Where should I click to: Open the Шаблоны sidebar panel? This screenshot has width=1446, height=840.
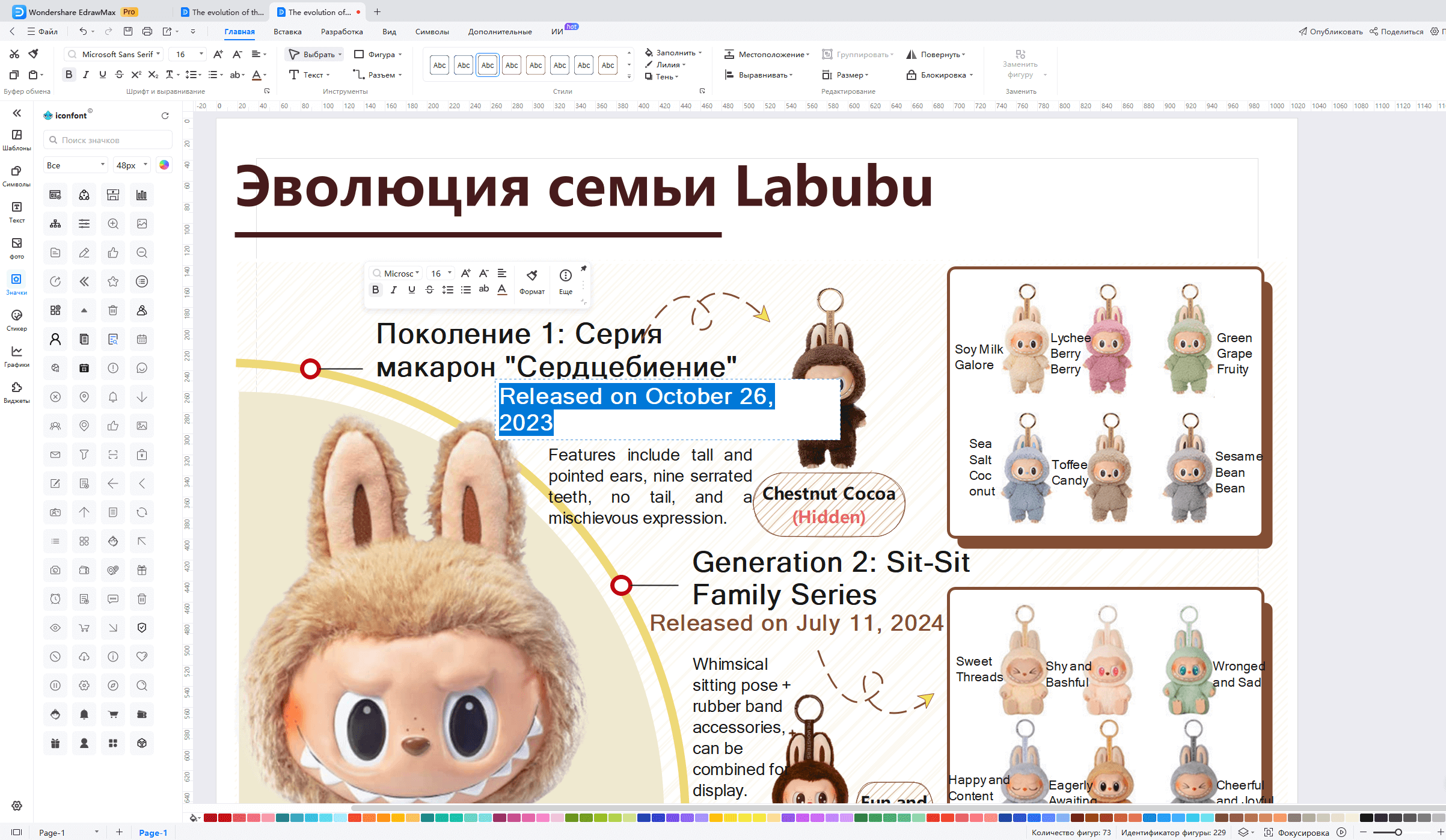click(17, 140)
